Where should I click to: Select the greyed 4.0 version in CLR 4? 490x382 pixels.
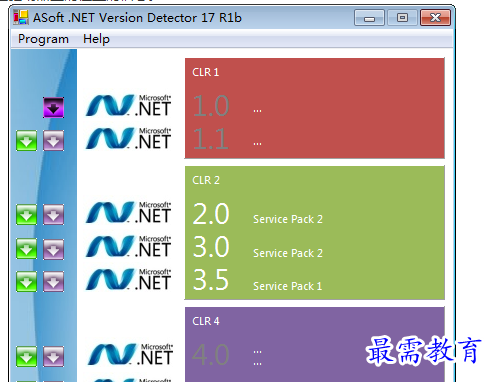pos(211,355)
